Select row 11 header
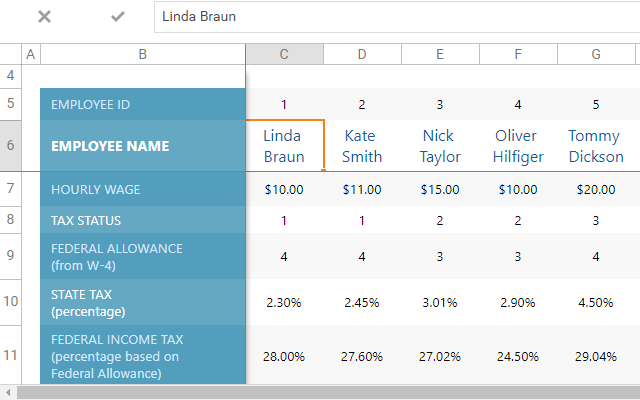Viewport: 640px width, 400px height. pyautogui.click(x=10, y=356)
